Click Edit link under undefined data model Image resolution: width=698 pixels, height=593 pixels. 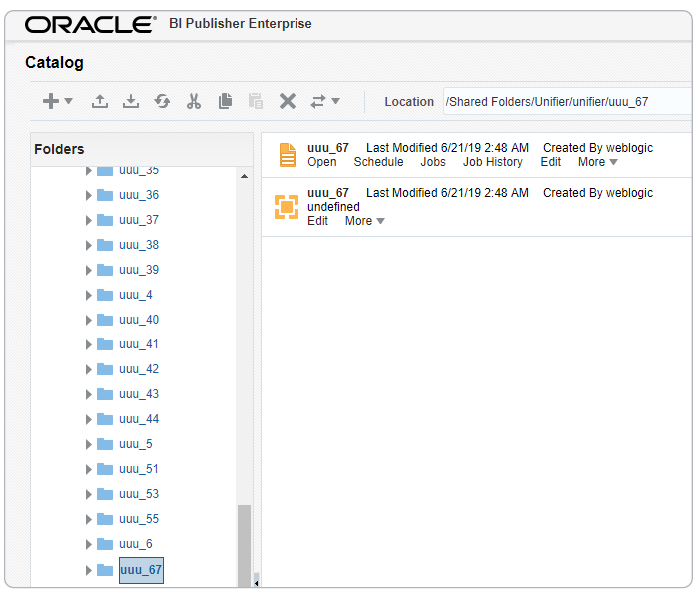click(x=317, y=221)
